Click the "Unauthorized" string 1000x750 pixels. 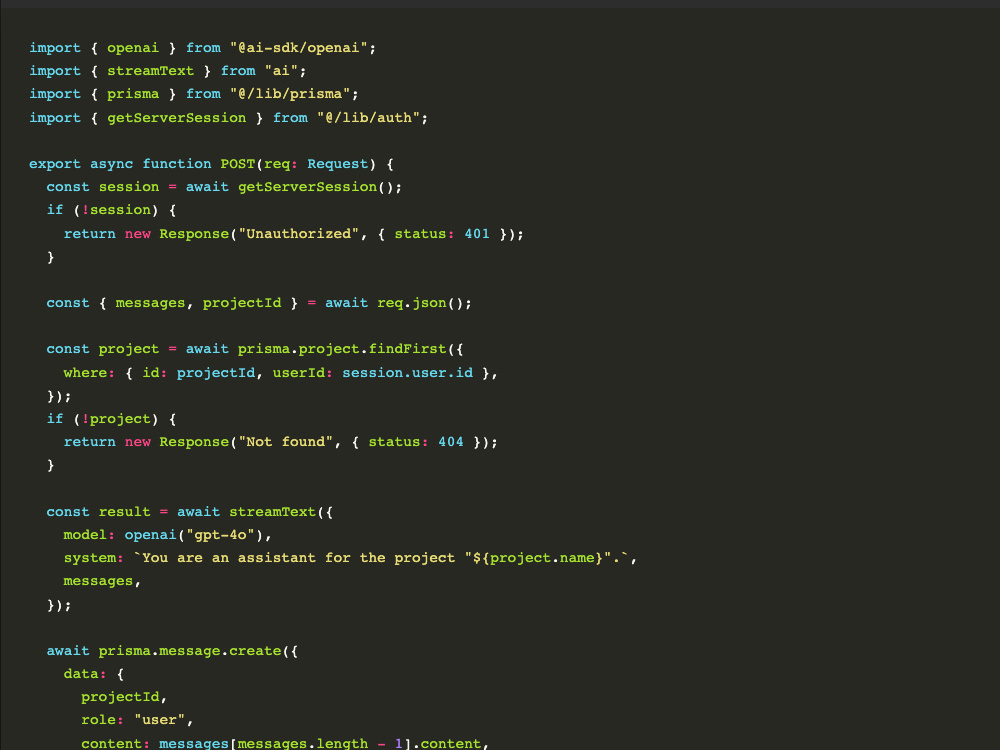pyautogui.click(x=298, y=233)
